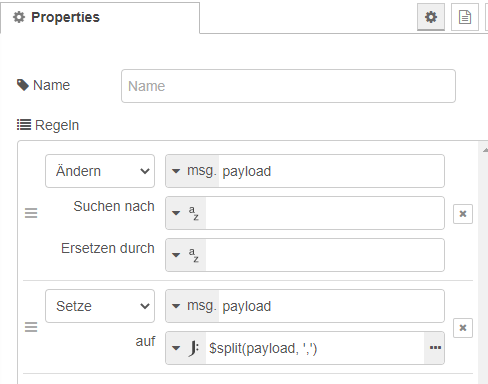This screenshot has height=384, width=488.
Task: Delete the Ändern rule with x button
Action: click(x=463, y=214)
